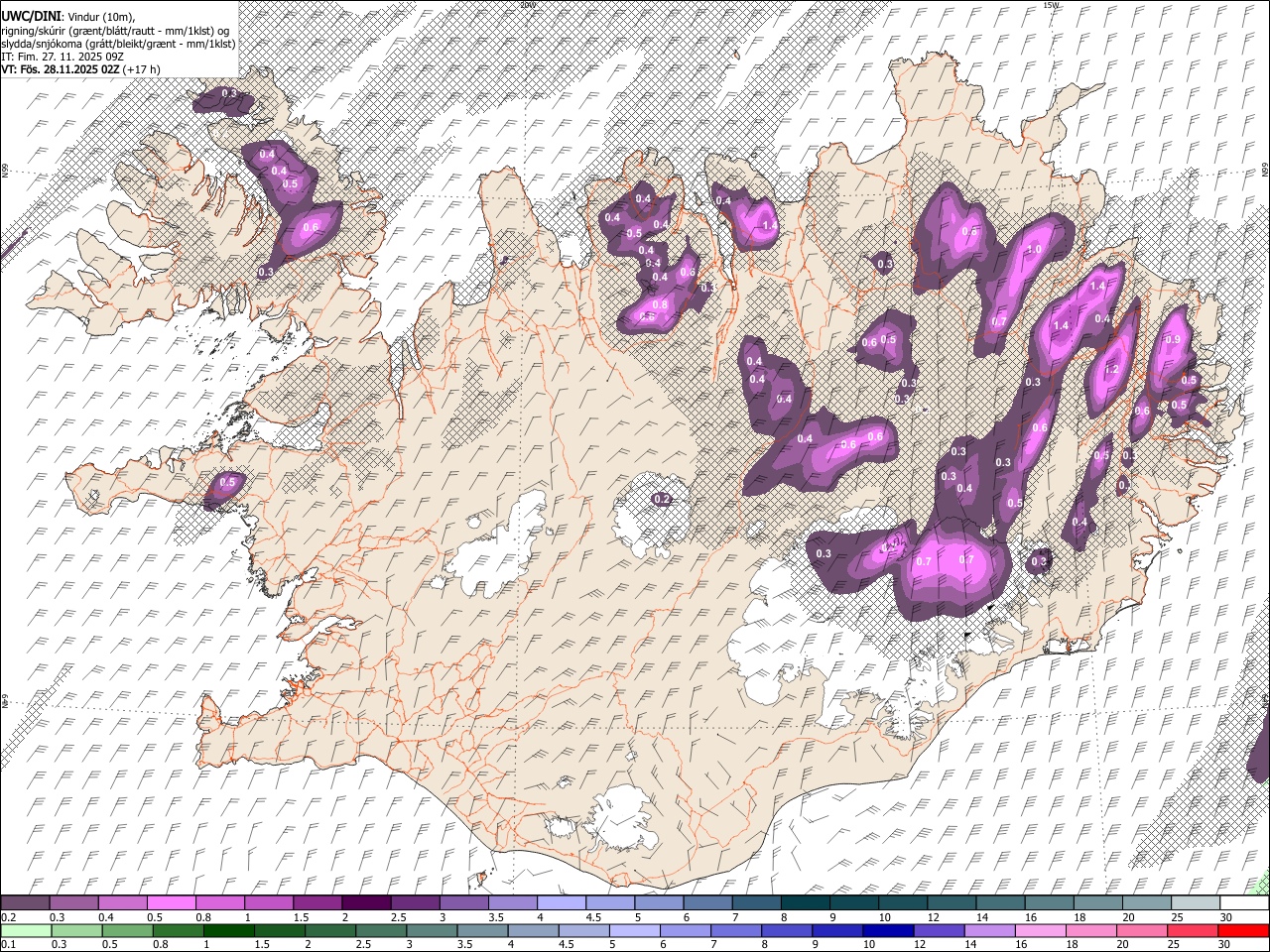Image resolution: width=1270 pixels, height=952 pixels.
Task: Pick the light violet 14 swatch in lower scale
Action: point(988,930)
